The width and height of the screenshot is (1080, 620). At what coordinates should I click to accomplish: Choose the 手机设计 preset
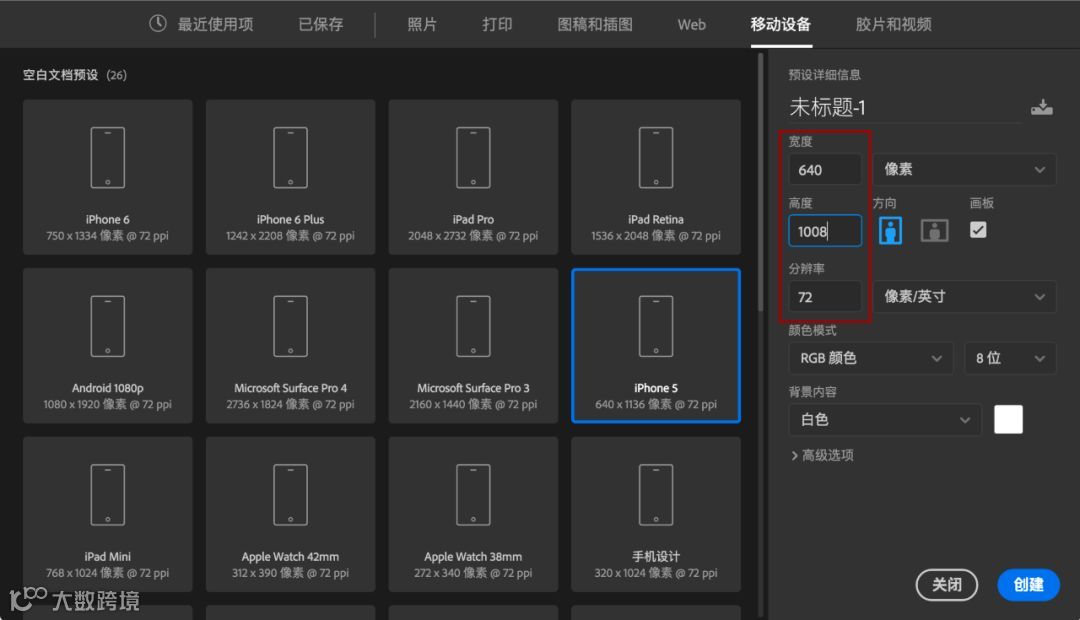pyautogui.click(x=656, y=515)
